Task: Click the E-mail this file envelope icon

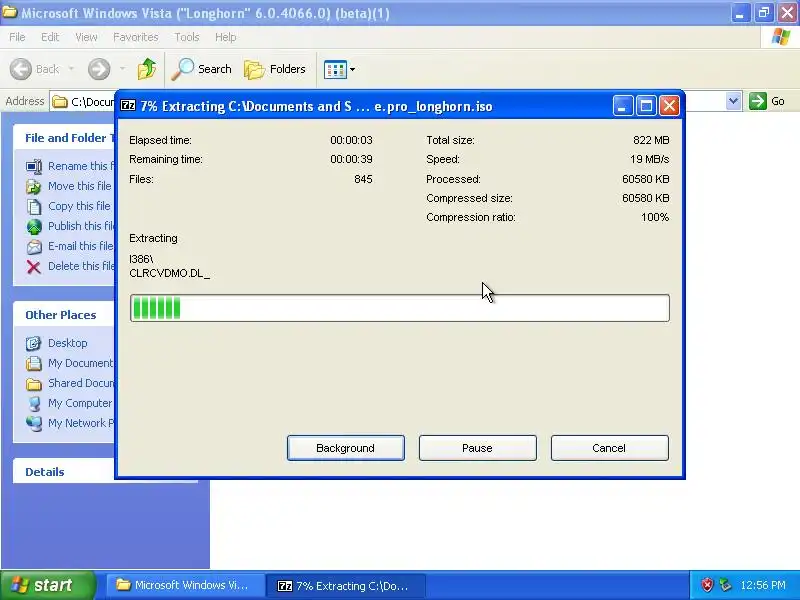Action: pos(34,246)
